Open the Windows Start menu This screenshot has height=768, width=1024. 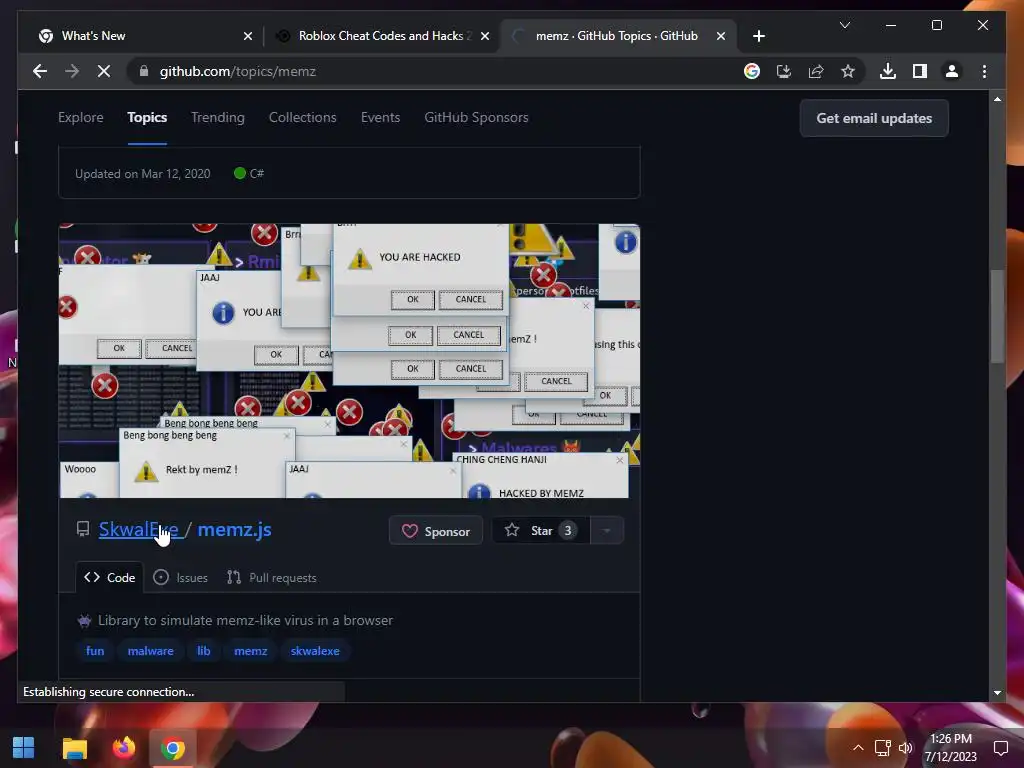point(24,748)
